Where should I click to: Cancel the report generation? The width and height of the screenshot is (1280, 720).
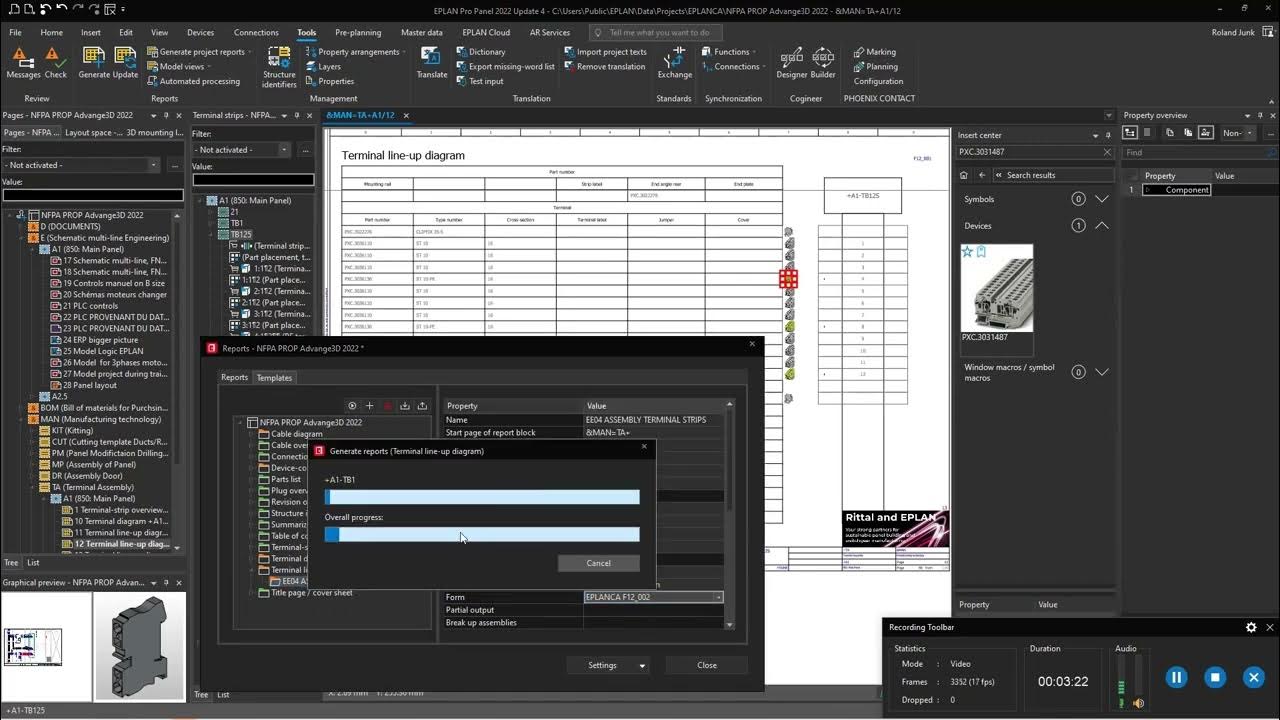coord(598,563)
